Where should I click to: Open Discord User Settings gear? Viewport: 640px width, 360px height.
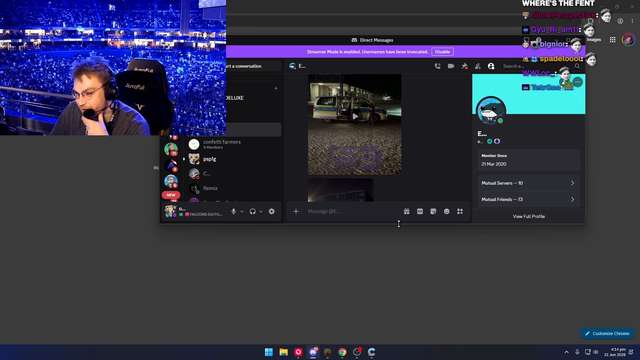(x=271, y=211)
